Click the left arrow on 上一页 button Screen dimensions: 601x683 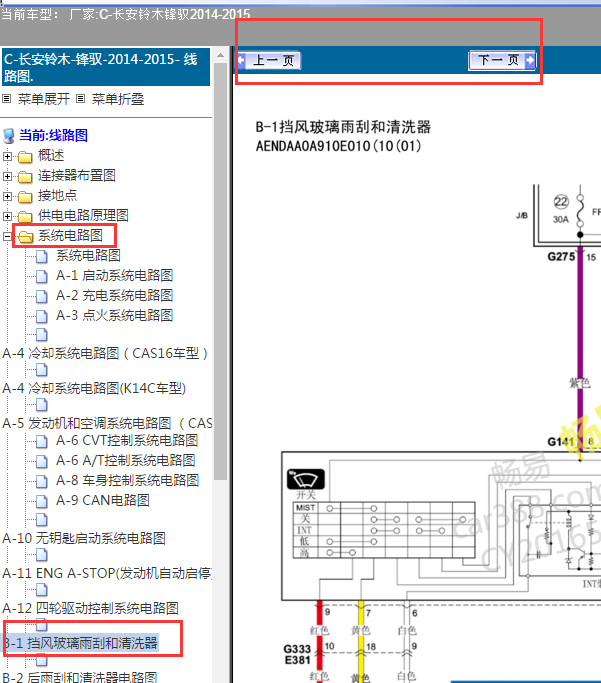[242, 61]
